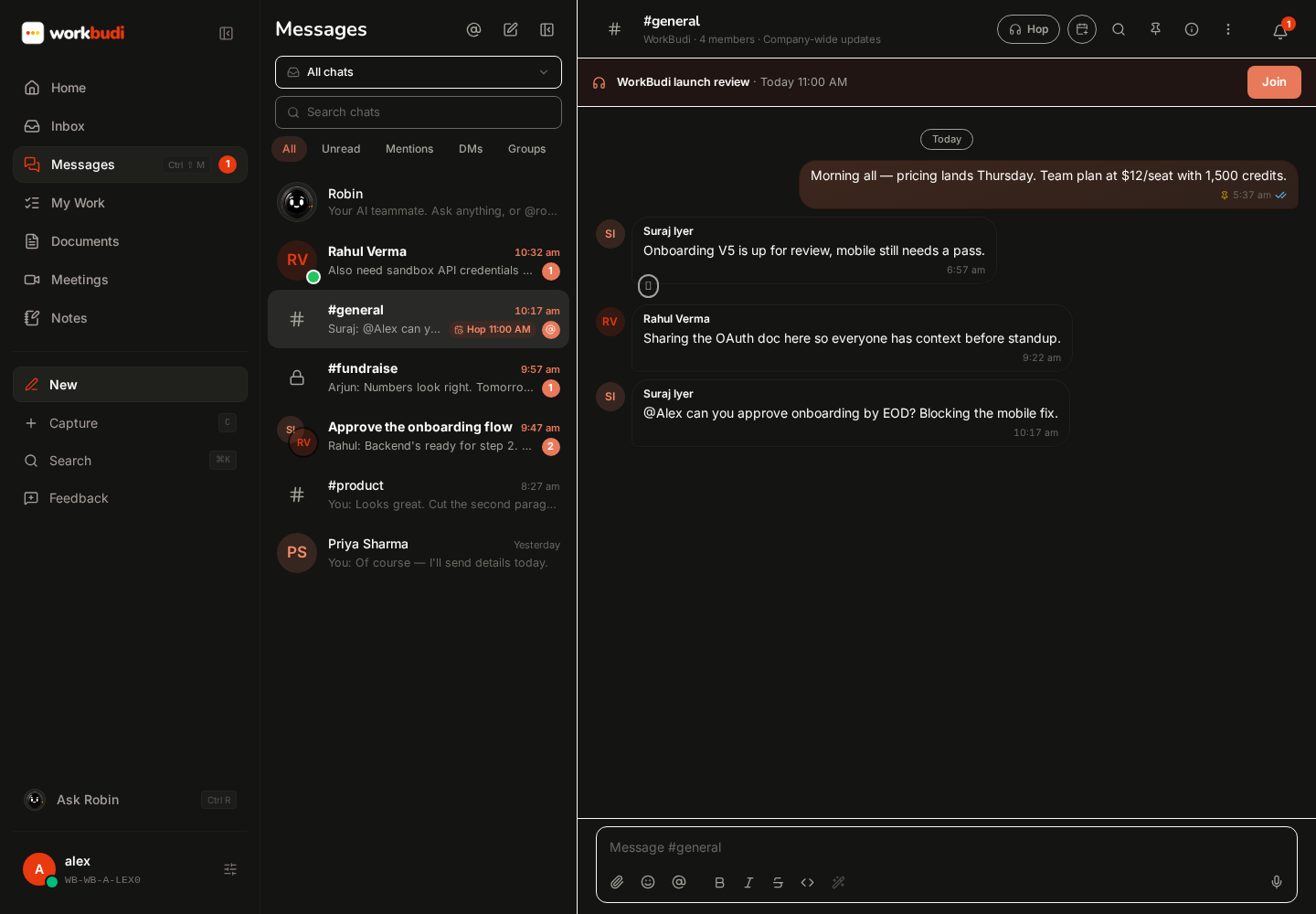The height and width of the screenshot is (914, 1316).
Task: Open the #product channel
Action: (419, 494)
